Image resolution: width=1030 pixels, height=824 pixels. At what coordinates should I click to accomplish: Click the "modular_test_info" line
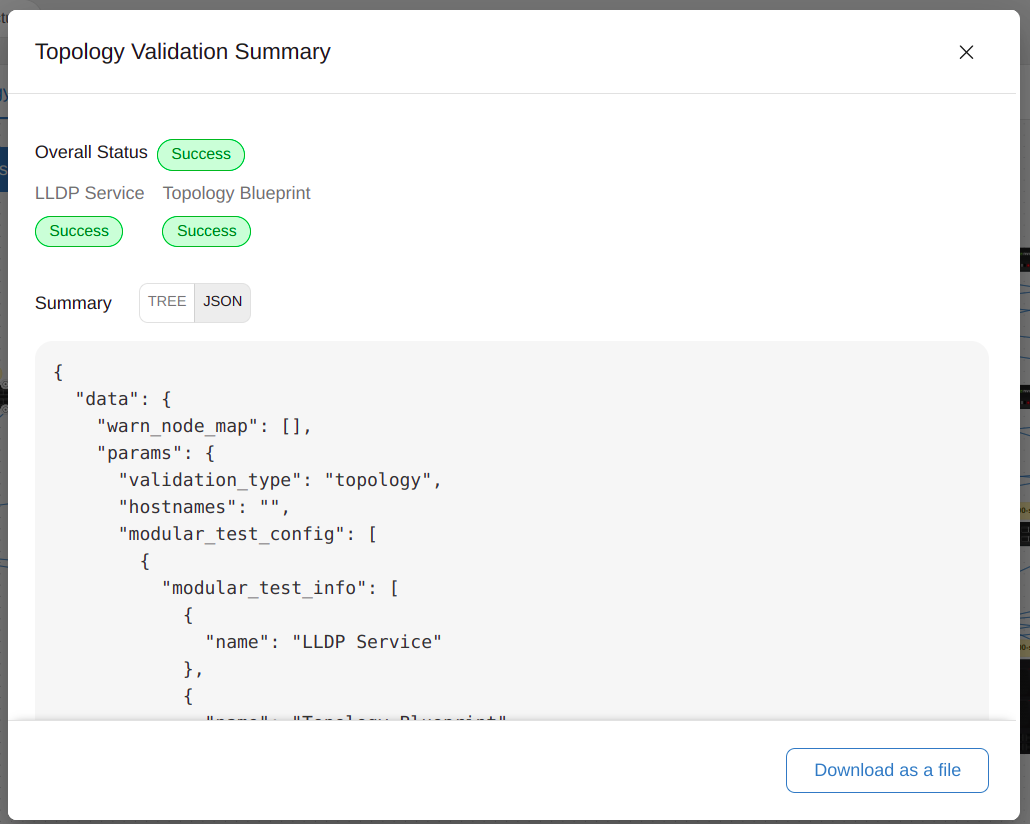[x=280, y=588]
